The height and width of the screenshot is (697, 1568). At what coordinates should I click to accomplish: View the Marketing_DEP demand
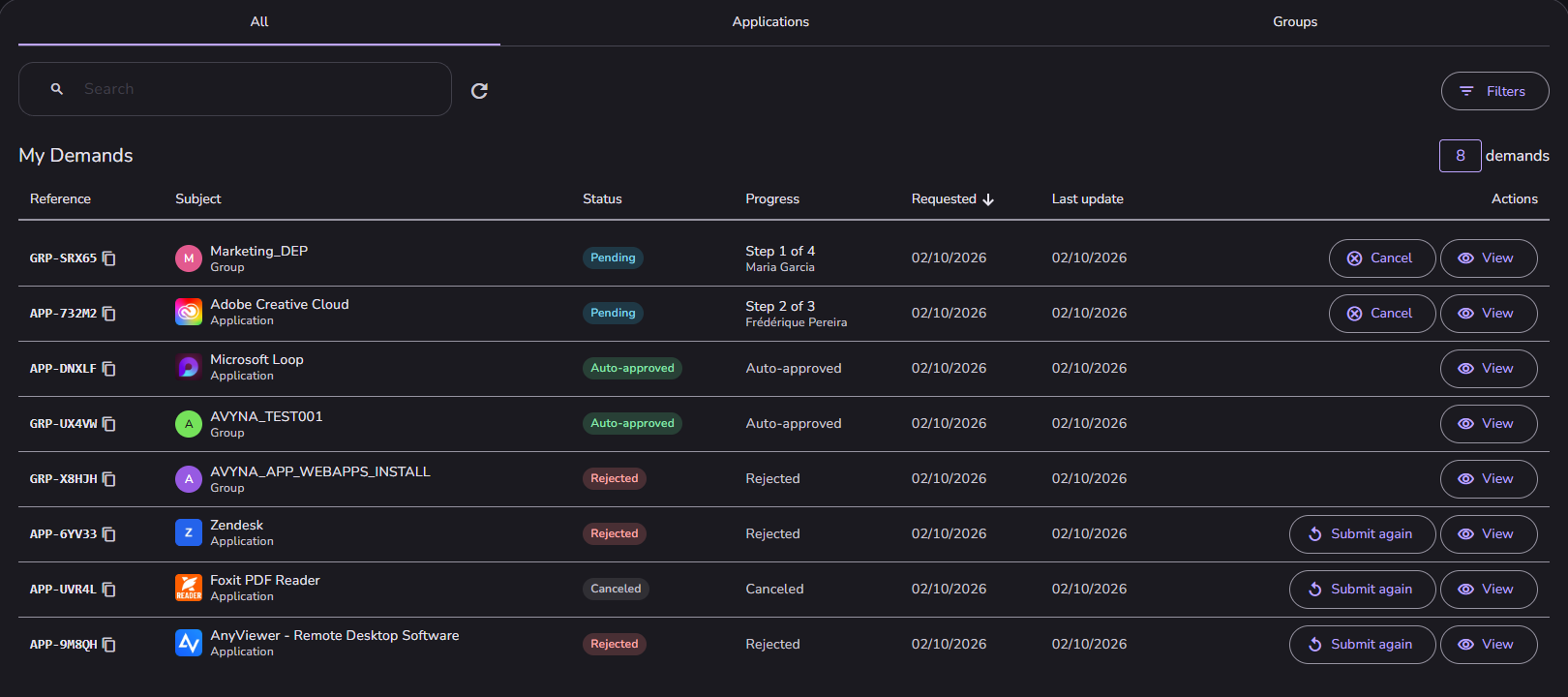pyautogui.click(x=1489, y=258)
